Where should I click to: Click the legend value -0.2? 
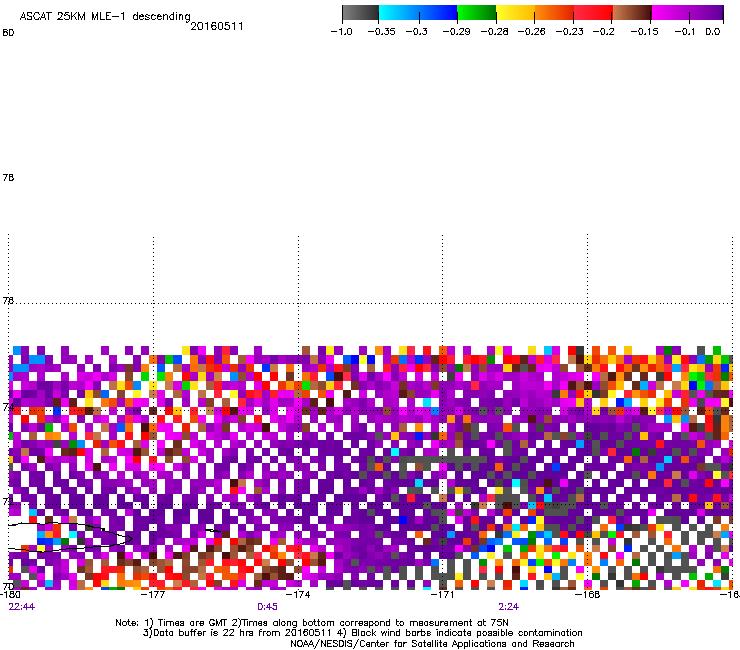click(x=604, y=32)
